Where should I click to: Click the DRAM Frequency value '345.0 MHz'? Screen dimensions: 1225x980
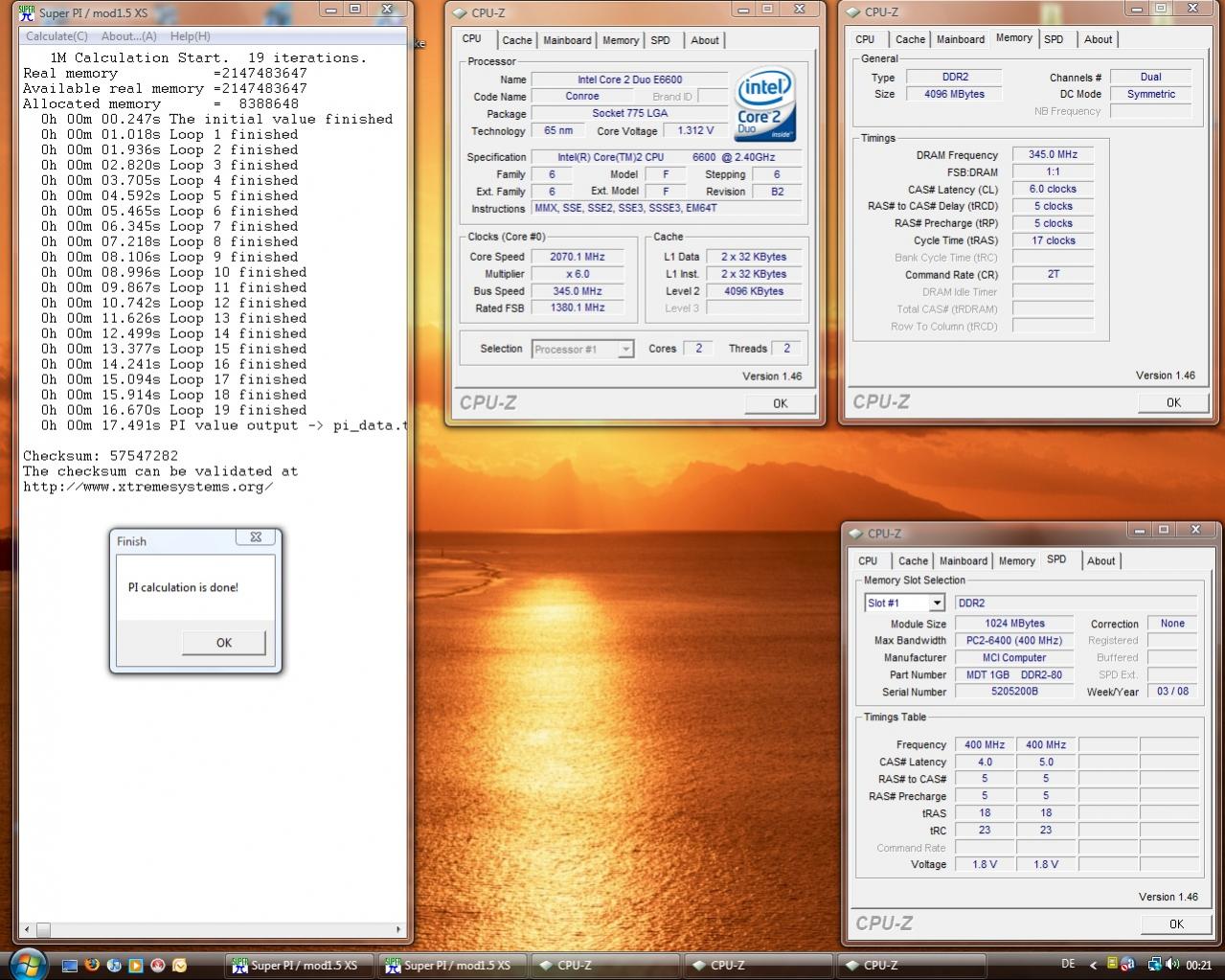(1053, 154)
